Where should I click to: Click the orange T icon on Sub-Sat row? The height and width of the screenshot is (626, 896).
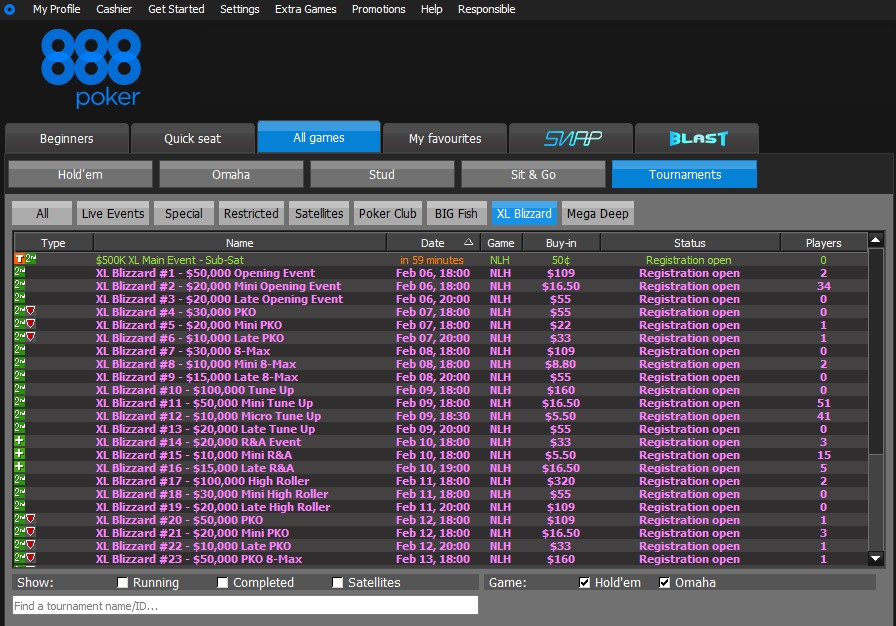[x=19, y=260]
